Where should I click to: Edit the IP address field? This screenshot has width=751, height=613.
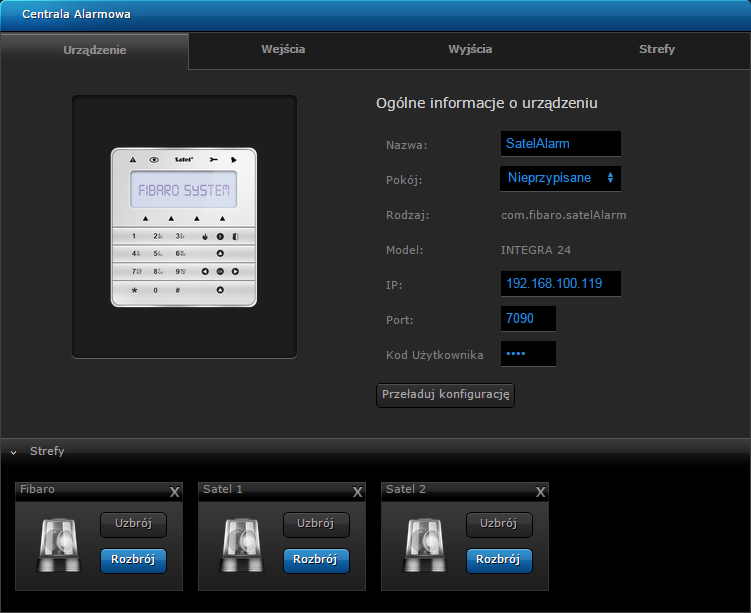point(561,284)
